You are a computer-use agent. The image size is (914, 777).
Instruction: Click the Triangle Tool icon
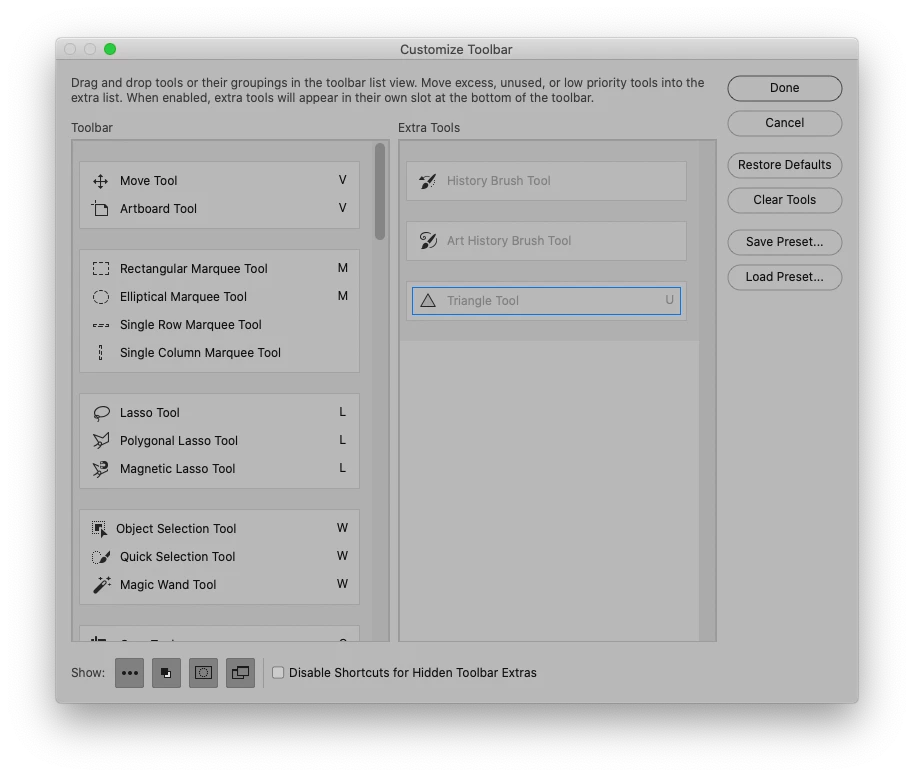point(428,301)
